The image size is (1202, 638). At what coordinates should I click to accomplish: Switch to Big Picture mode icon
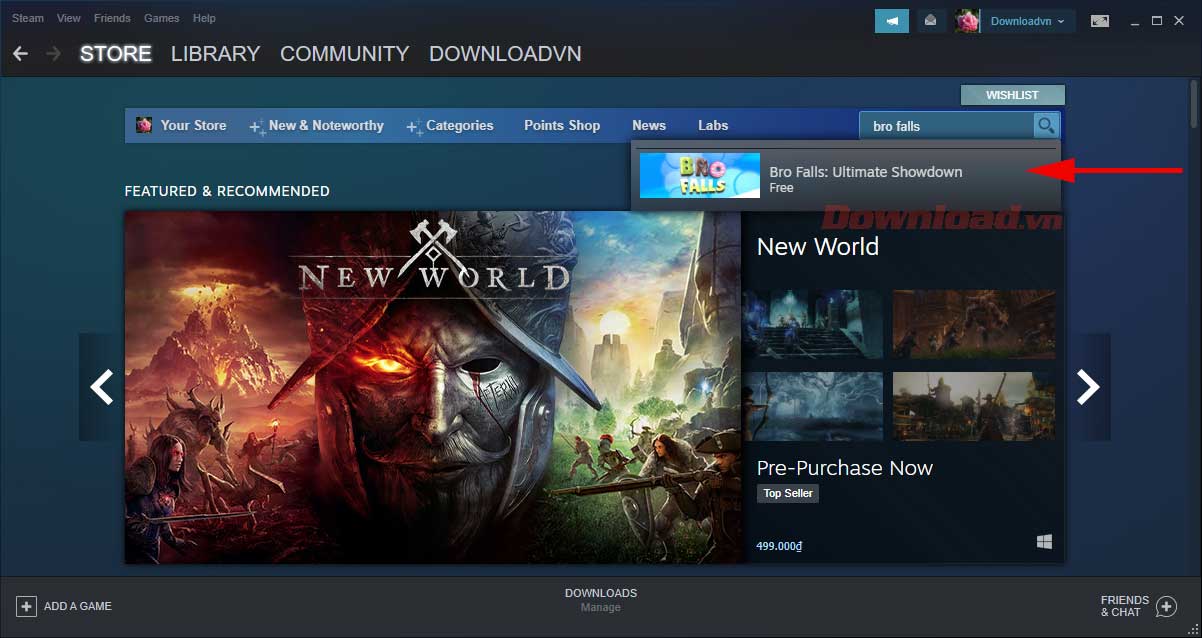1100,21
